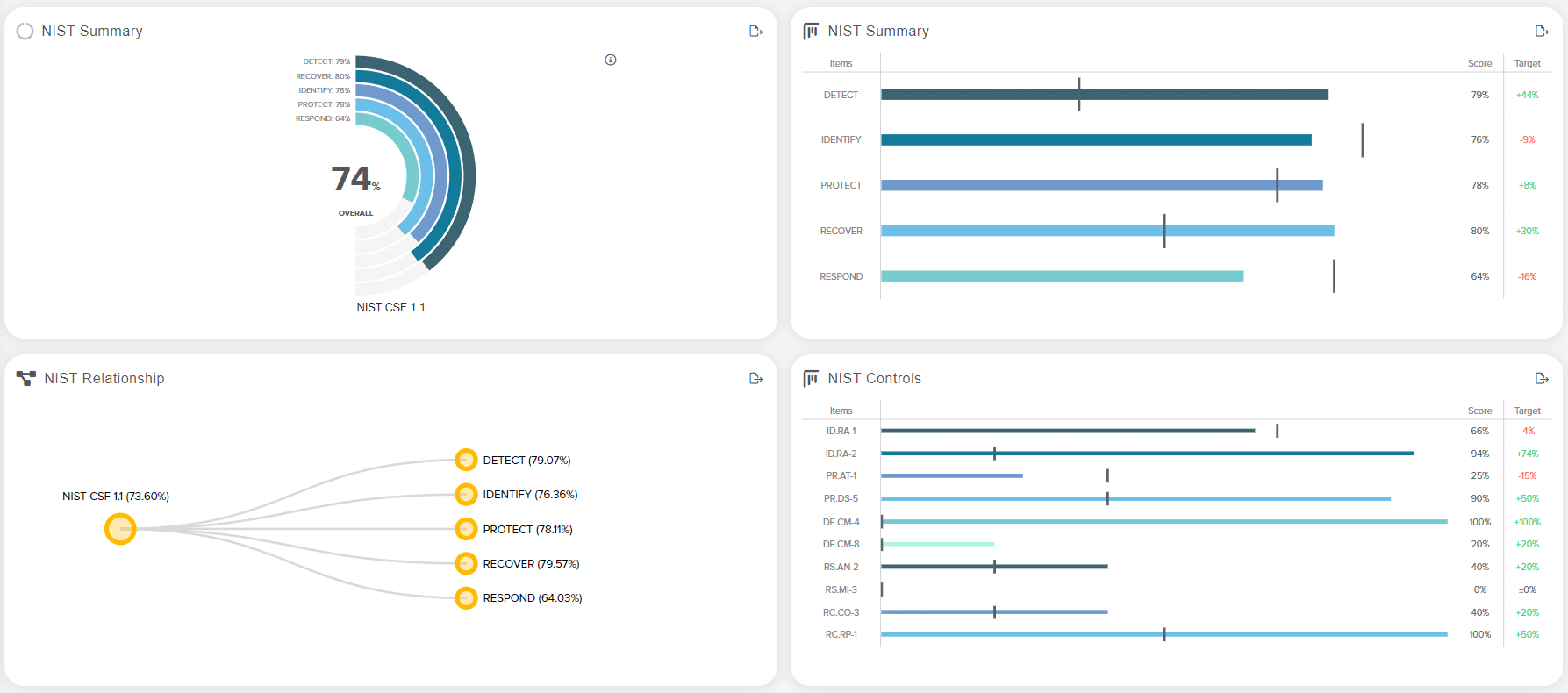
Task: Click the PR.AT-1 control row label
Action: pos(841,475)
